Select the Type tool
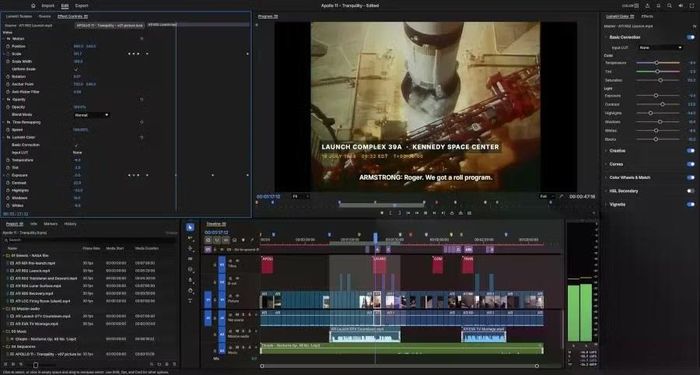Viewport: 700px width, 375px height. point(190,300)
